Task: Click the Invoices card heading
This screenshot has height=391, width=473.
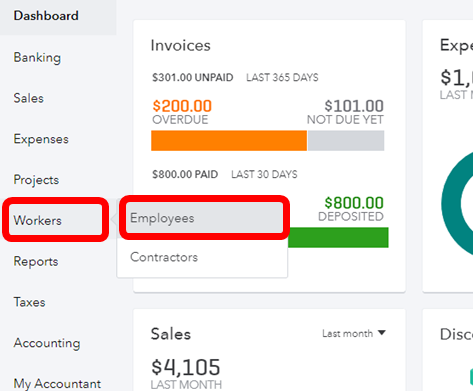Action: pos(180,45)
